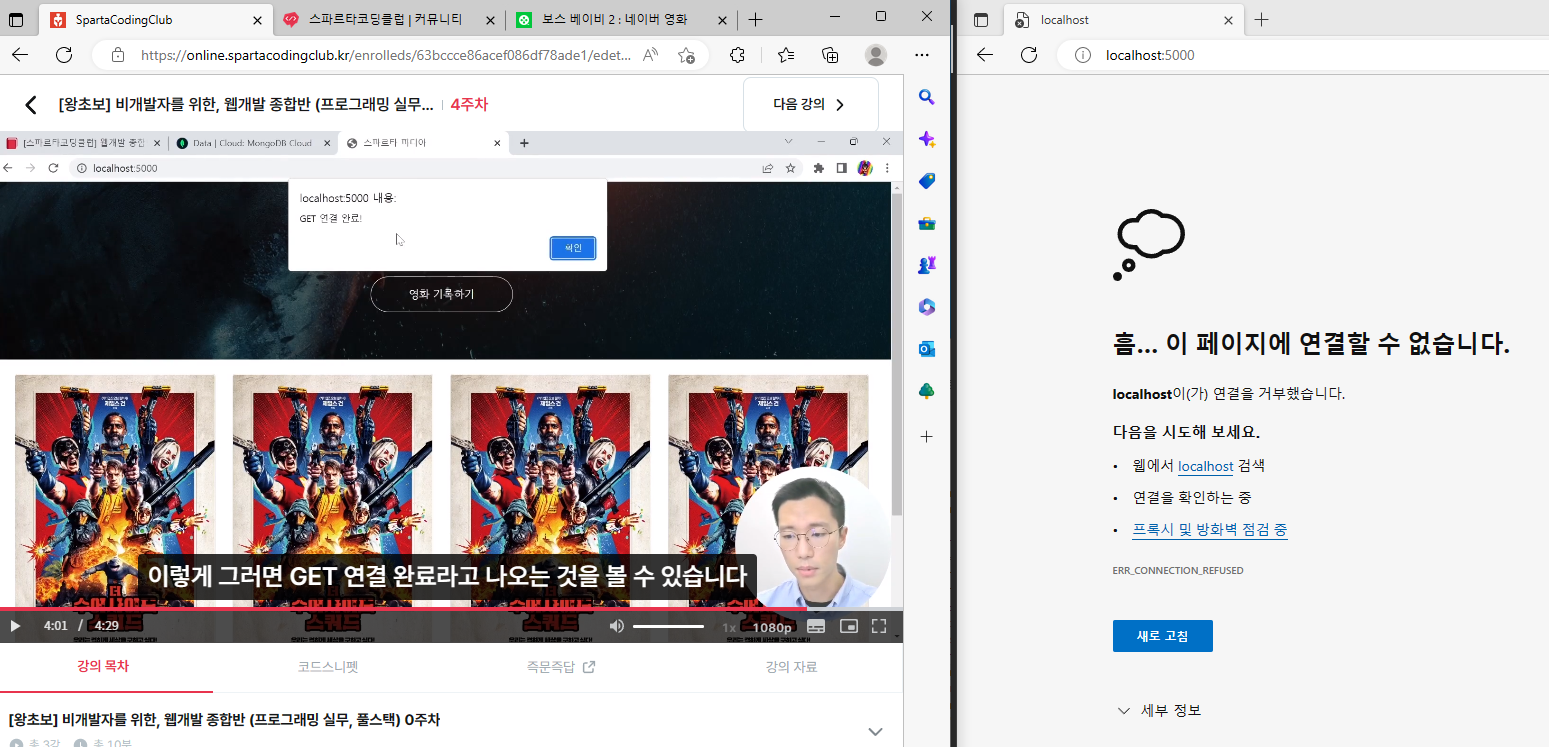Open tab actions menu in localhost window

click(980, 20)
